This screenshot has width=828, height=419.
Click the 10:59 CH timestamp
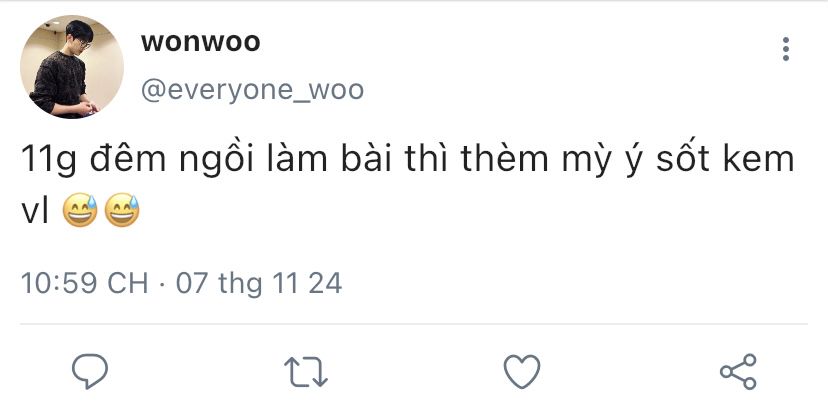pyautogui.click(x=84, y=283)
